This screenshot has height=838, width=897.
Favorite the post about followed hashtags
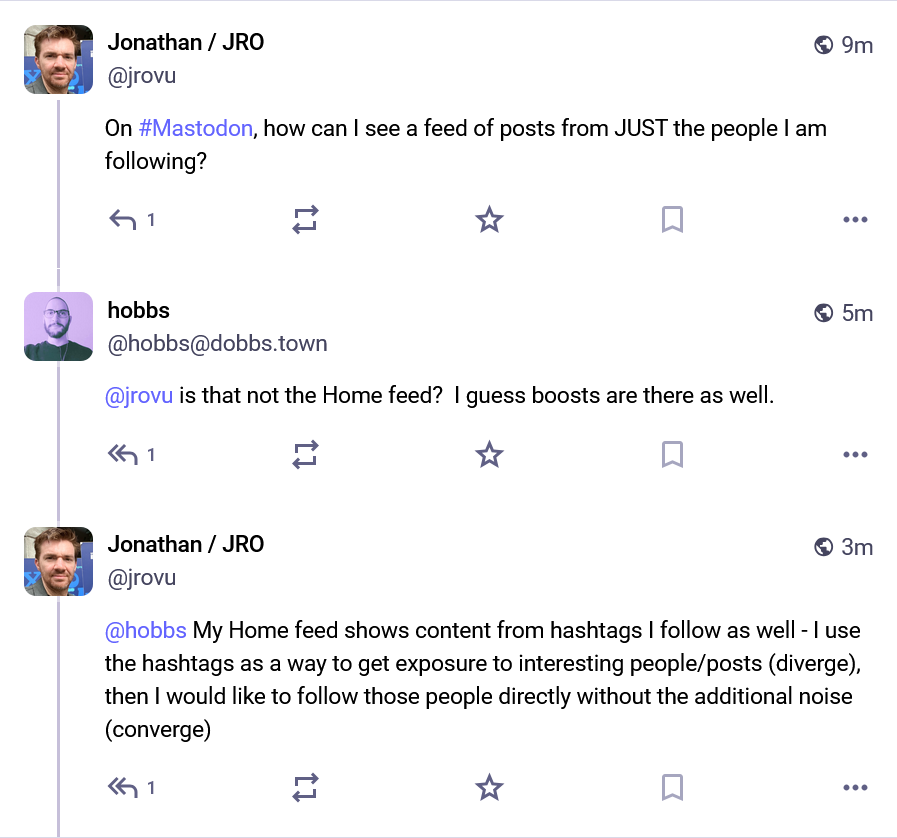(x=488, y=788)
